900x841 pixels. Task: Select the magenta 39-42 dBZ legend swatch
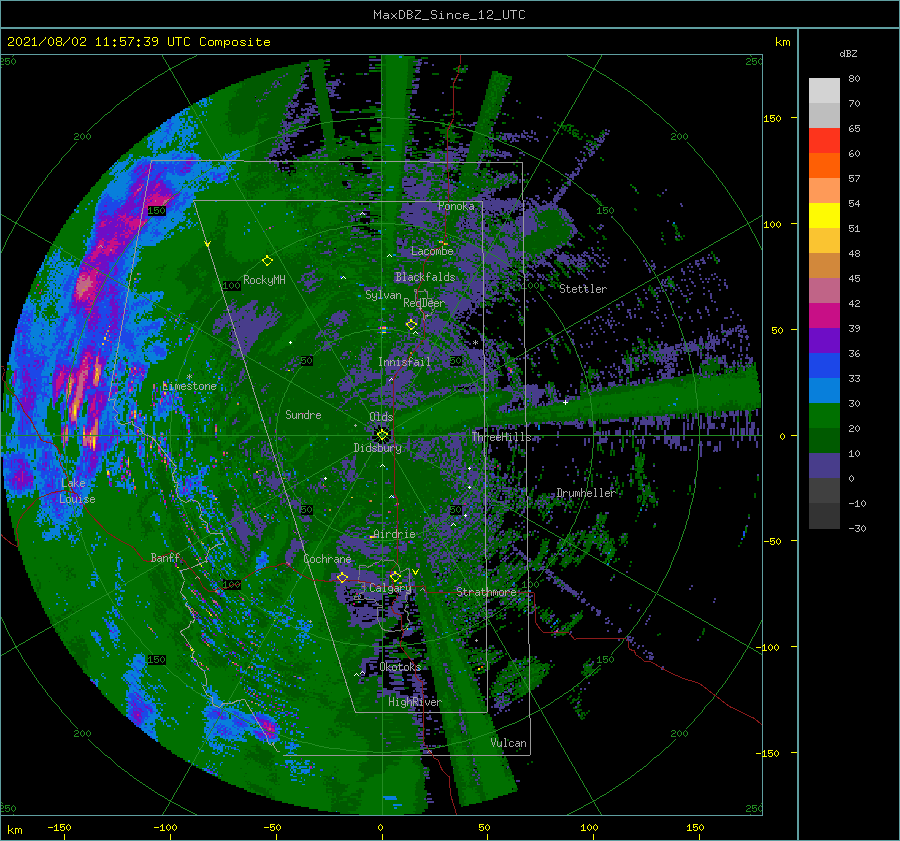tap(824, 315)
